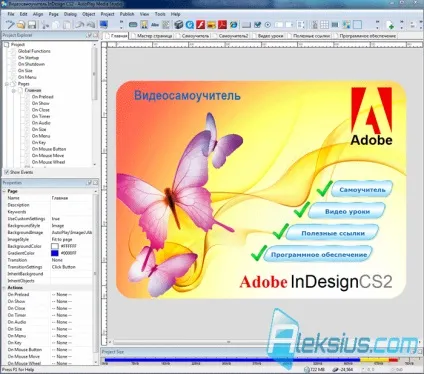Collapse the Page properties section
This screenshot has height=374, width=424.
click(x=4, y=191)
